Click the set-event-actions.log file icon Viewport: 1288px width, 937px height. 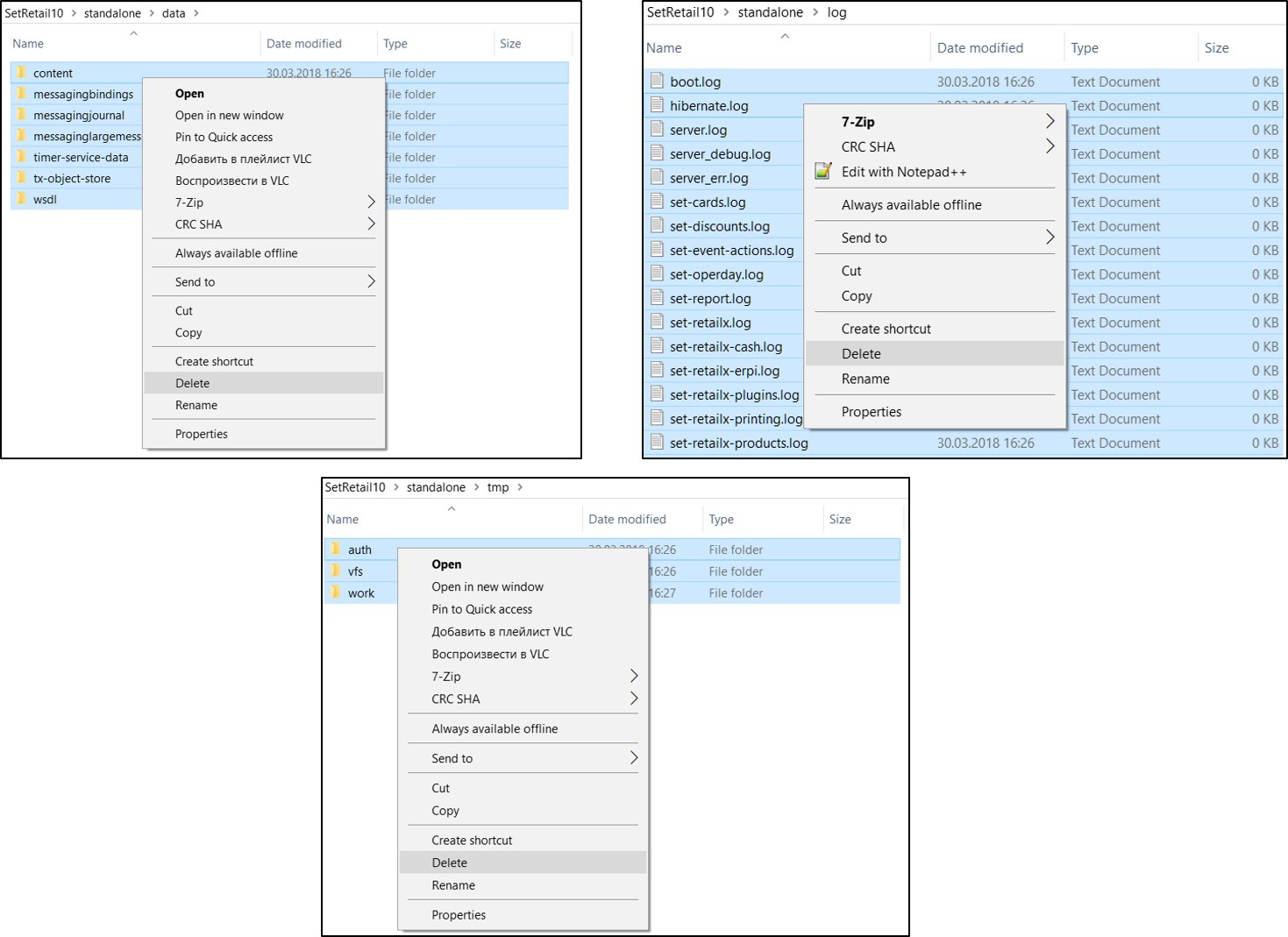coord(657,250)
